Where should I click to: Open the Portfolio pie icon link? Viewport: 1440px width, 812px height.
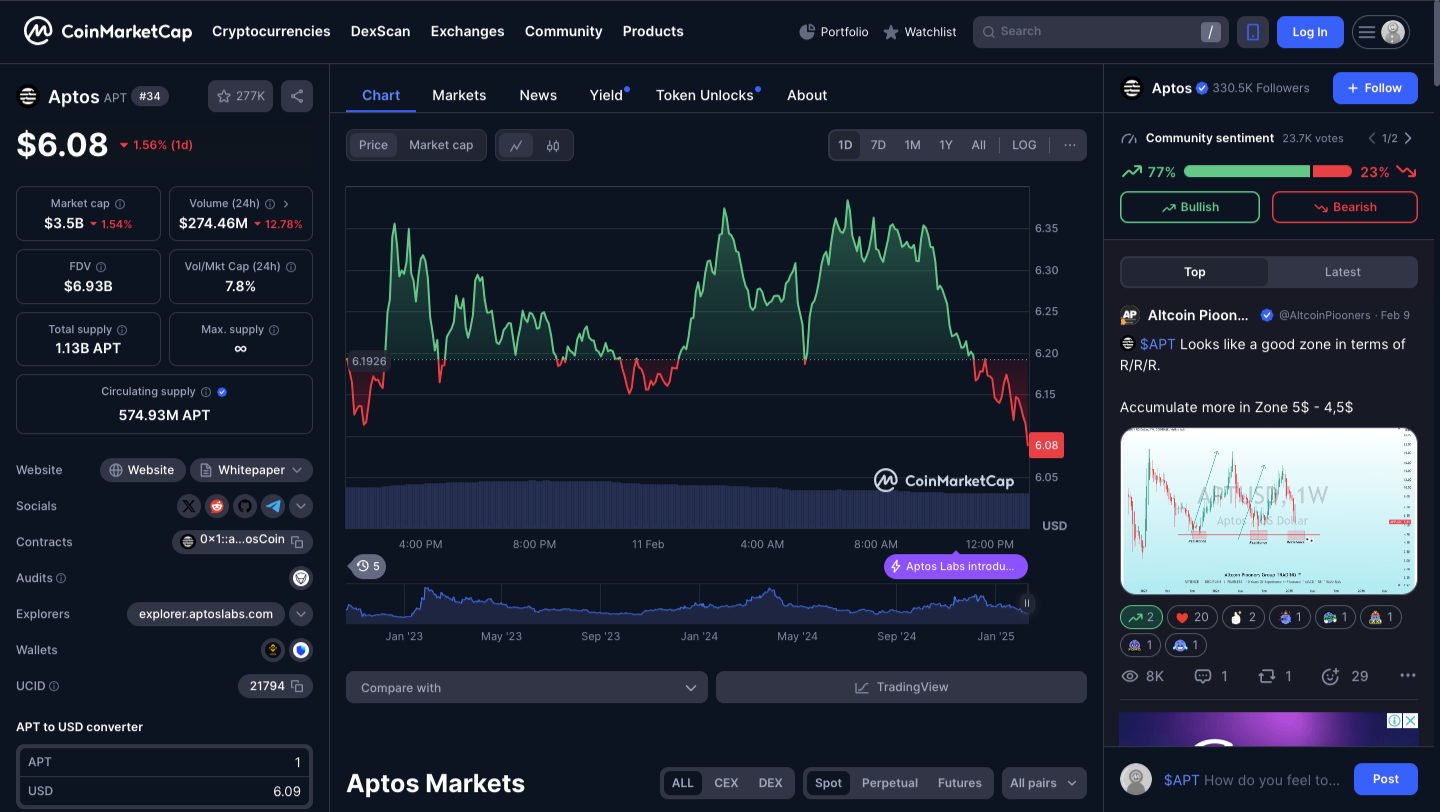(x=833, y=32)
